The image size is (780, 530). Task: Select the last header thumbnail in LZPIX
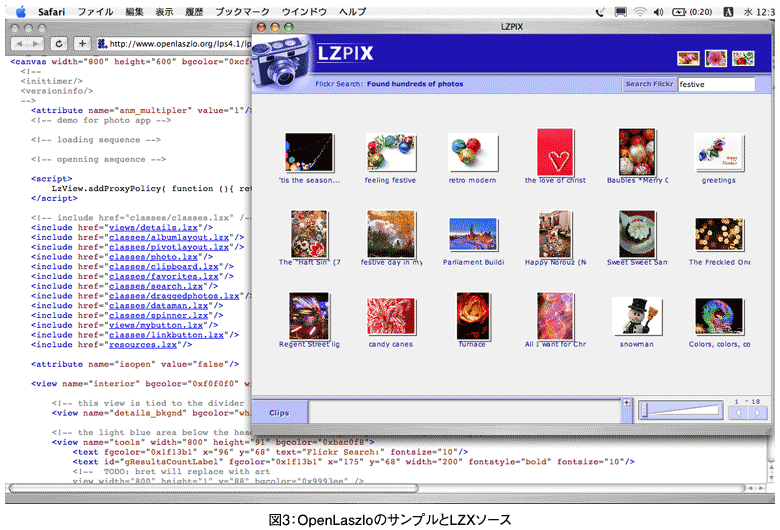(x=743, y=58)
